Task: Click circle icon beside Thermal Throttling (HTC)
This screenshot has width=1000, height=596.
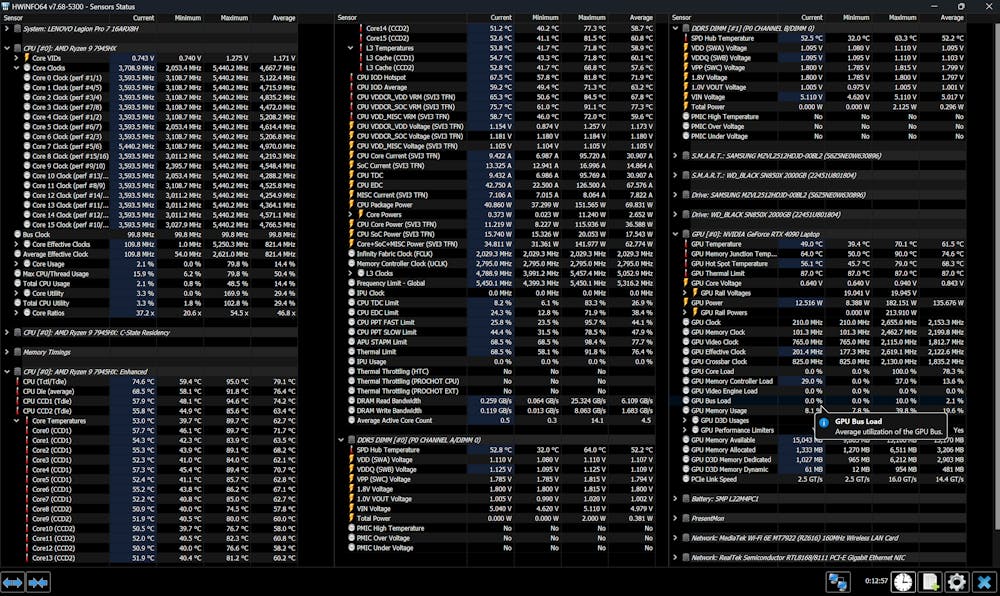Action: 351,372
